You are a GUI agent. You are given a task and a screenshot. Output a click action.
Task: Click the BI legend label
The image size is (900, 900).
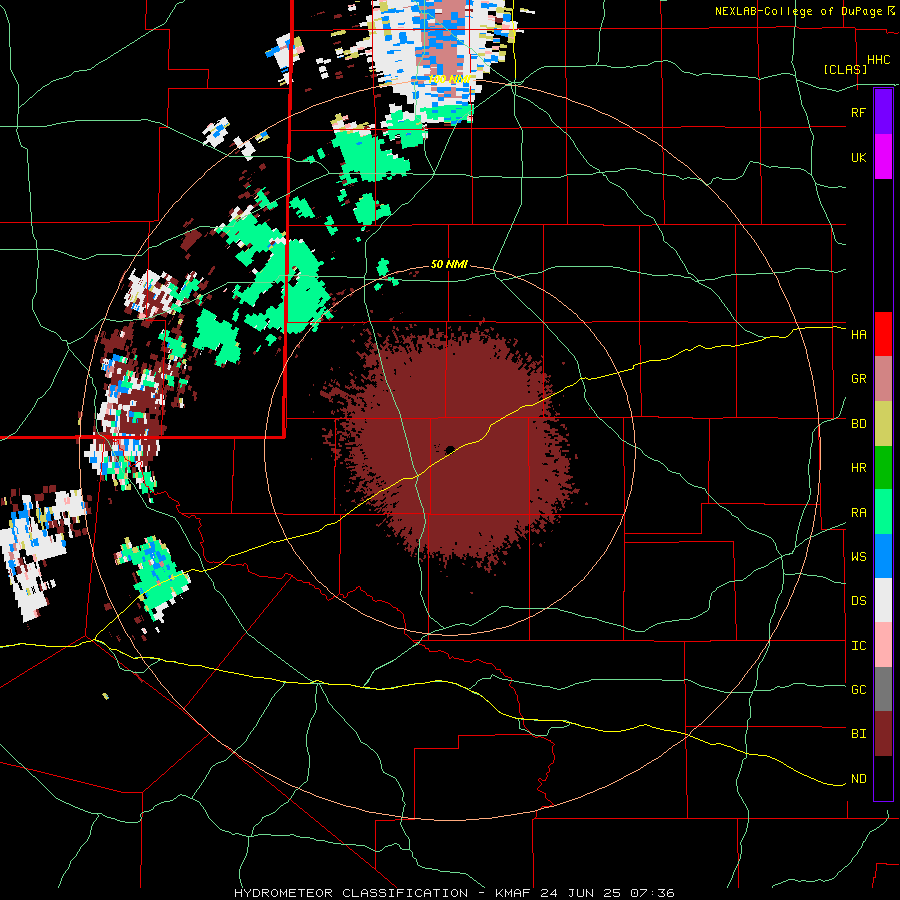[858, 734]
